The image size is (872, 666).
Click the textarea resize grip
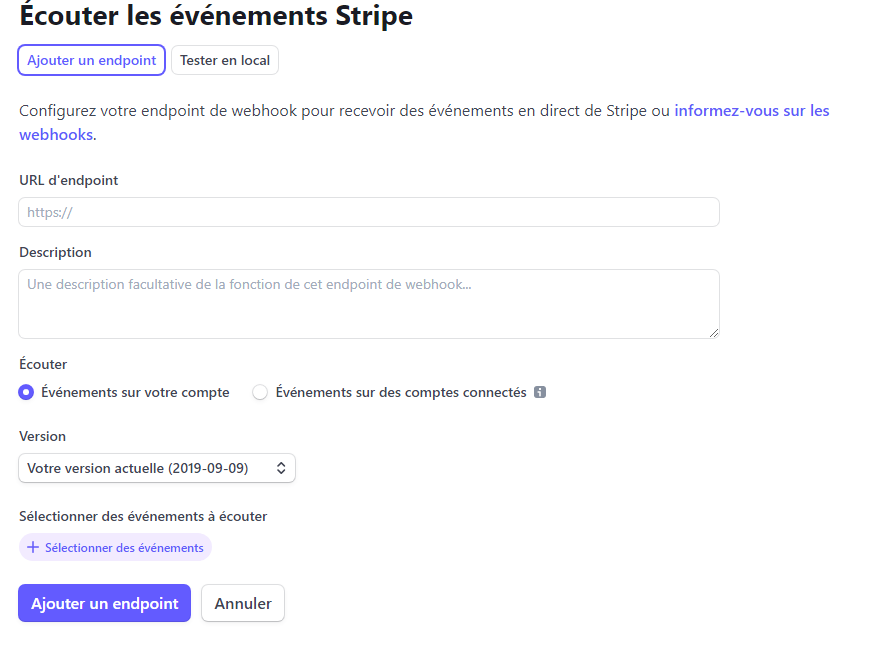tap(713, 333)
